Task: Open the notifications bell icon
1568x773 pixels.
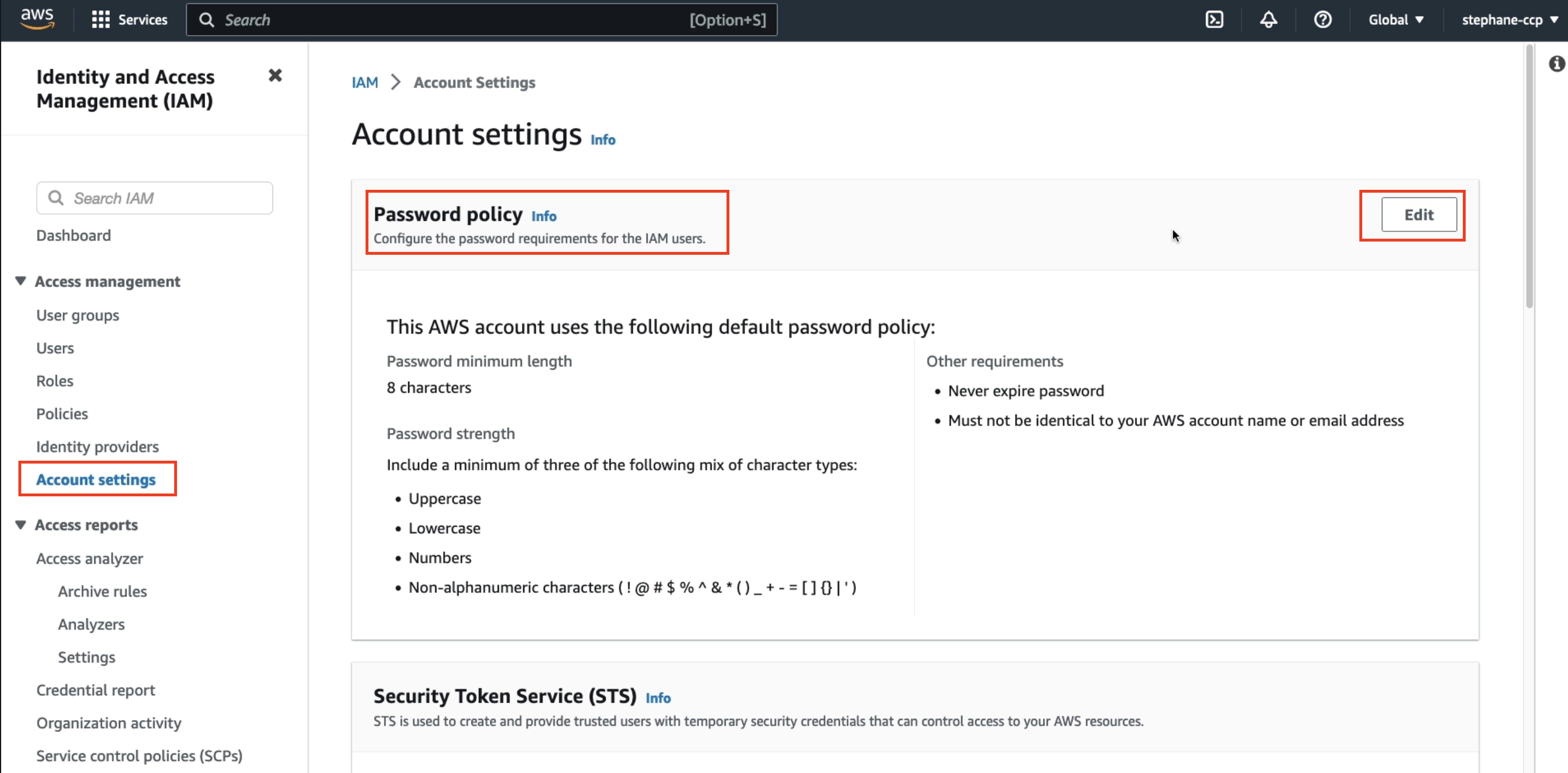Action: pos(1269,20)
